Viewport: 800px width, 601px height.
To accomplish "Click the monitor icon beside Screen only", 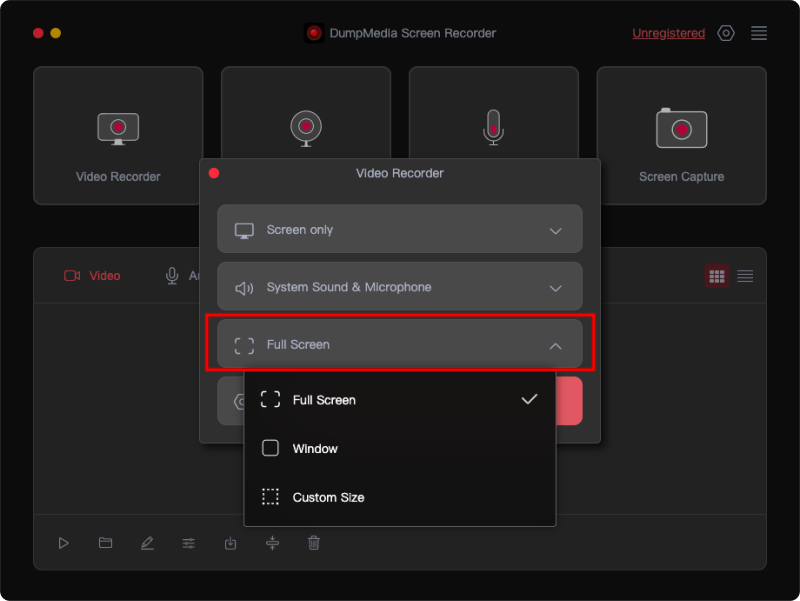I will point(244,230).
